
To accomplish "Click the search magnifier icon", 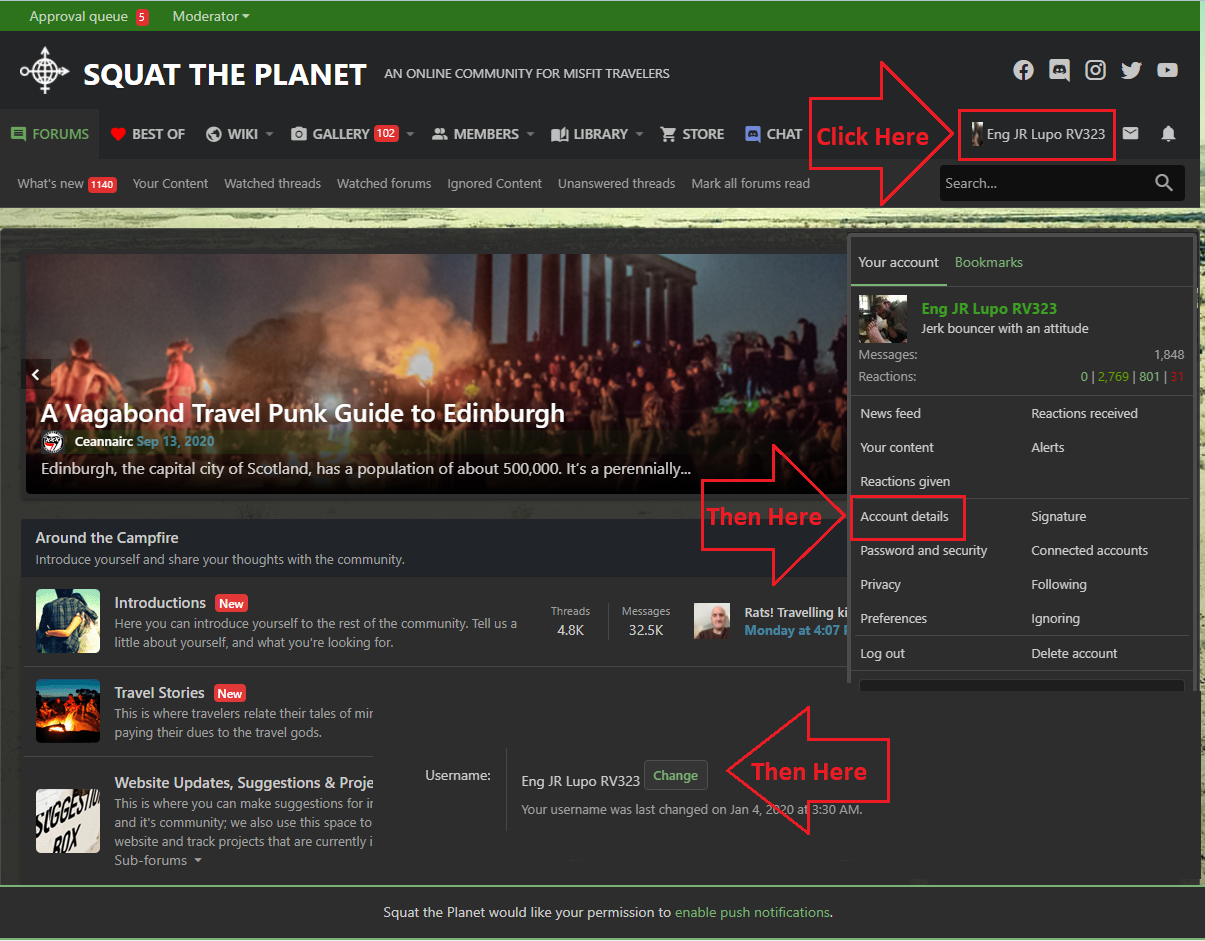I will 1164,183.
